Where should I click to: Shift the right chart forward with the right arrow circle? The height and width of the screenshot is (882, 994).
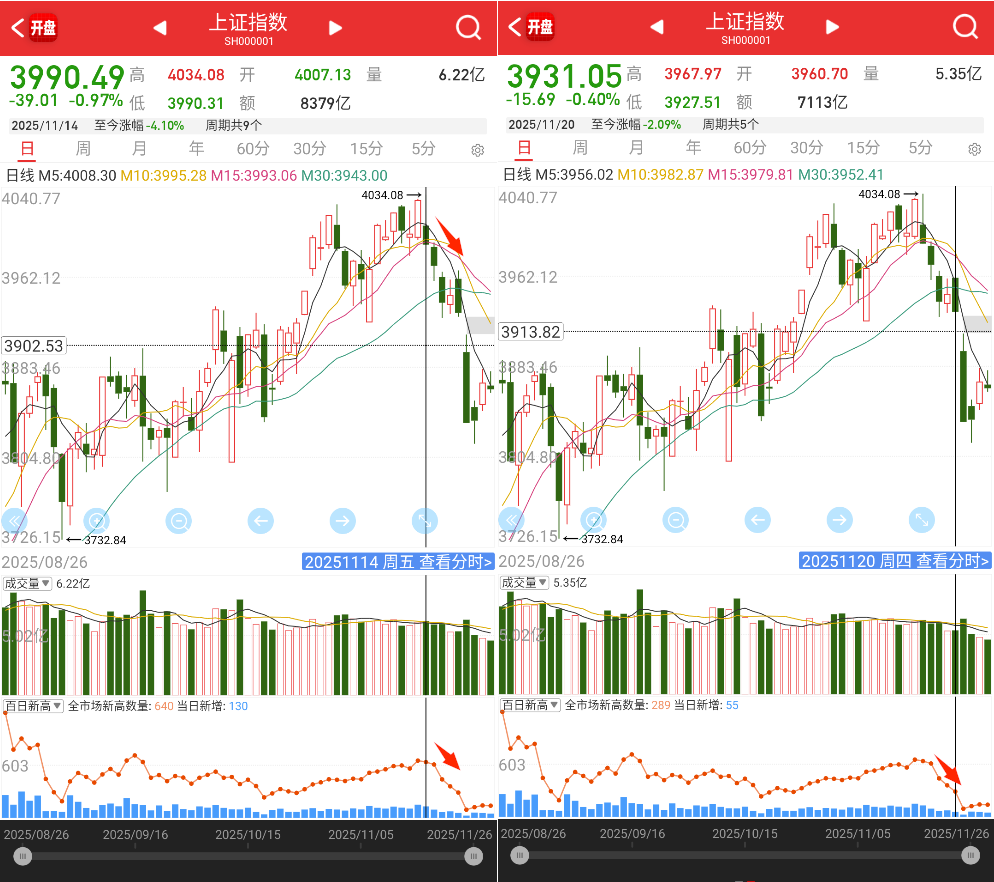click(839, 520)
